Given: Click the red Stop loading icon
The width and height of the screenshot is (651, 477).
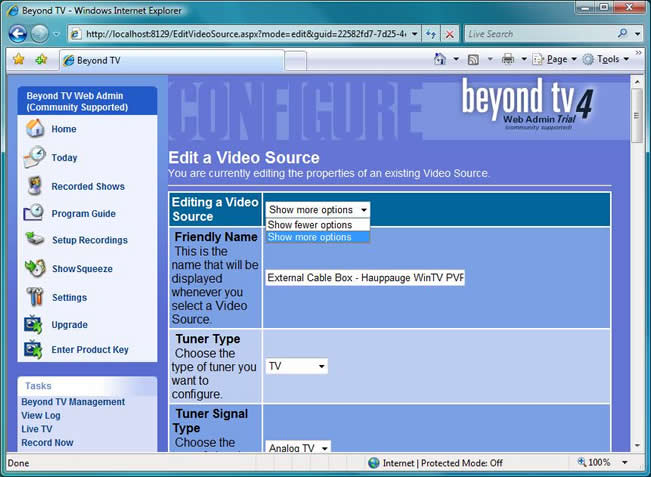Looking at the screenshot, I should [x=450, y=34].
